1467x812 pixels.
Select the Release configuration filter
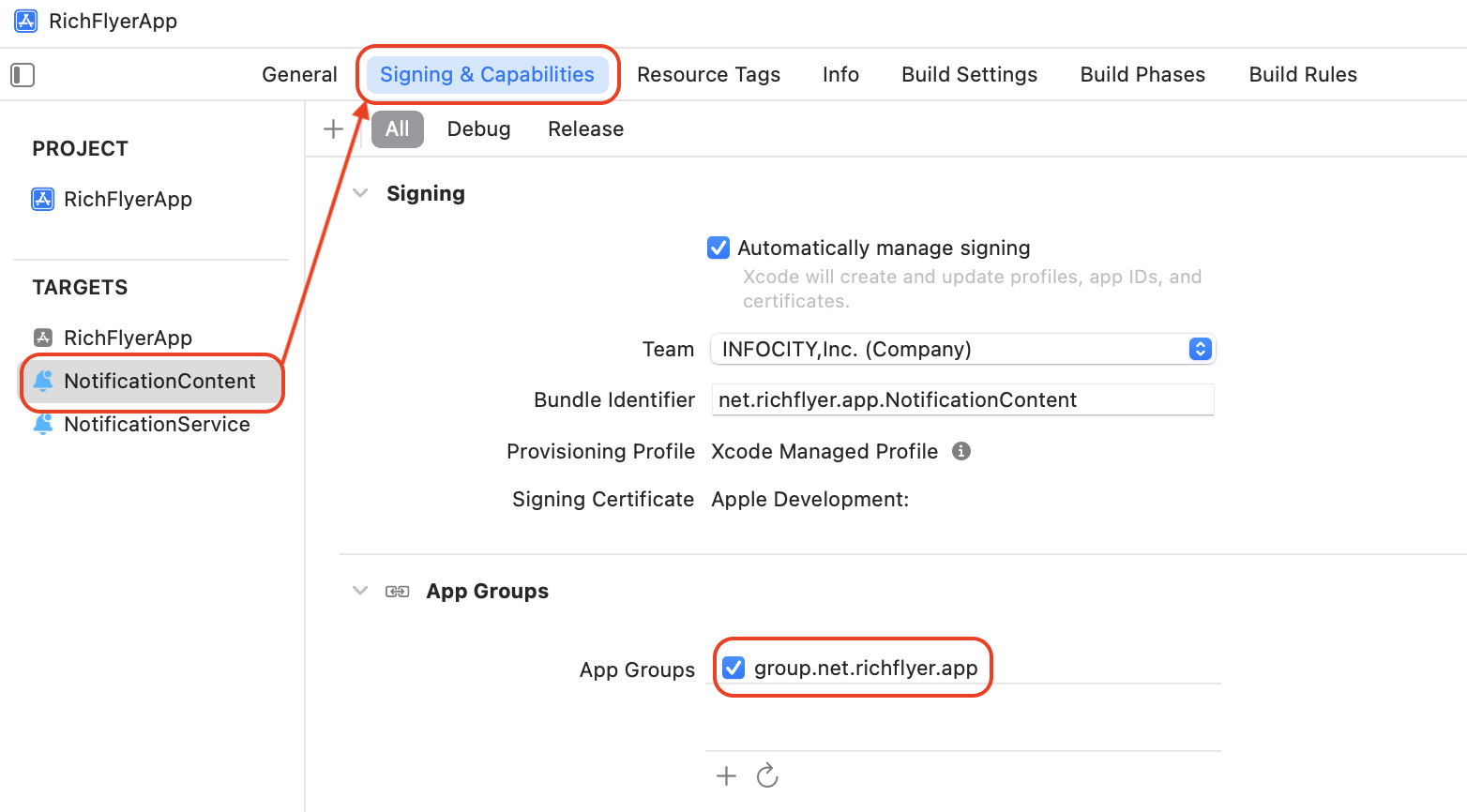(586, 129)
